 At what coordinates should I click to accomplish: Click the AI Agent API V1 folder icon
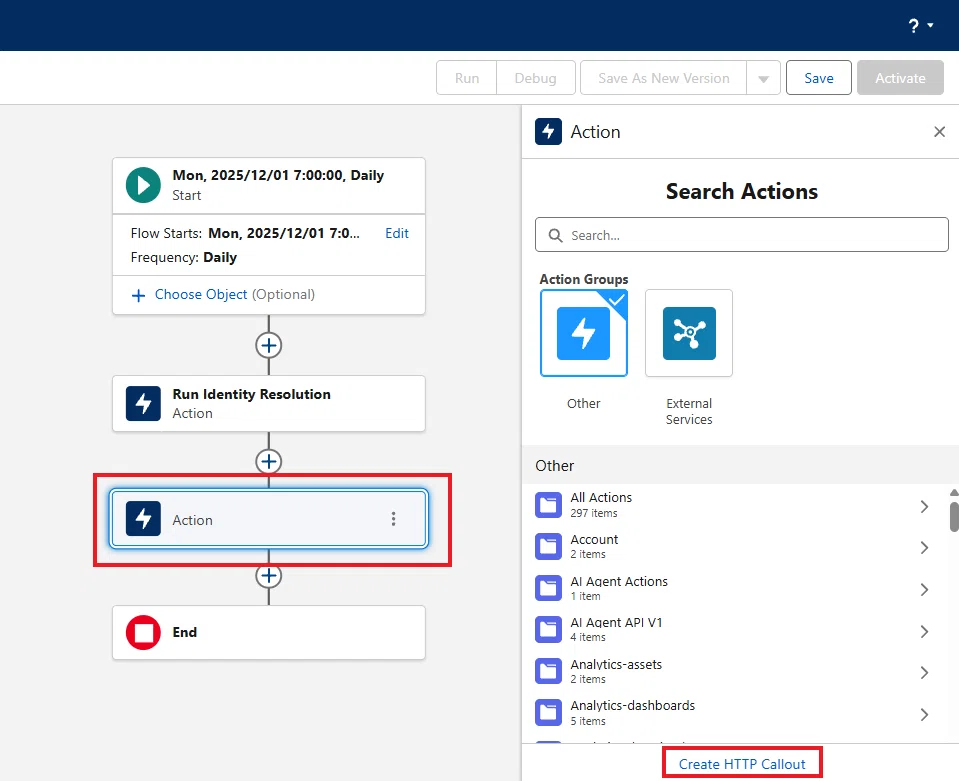[x=548, y=630]
